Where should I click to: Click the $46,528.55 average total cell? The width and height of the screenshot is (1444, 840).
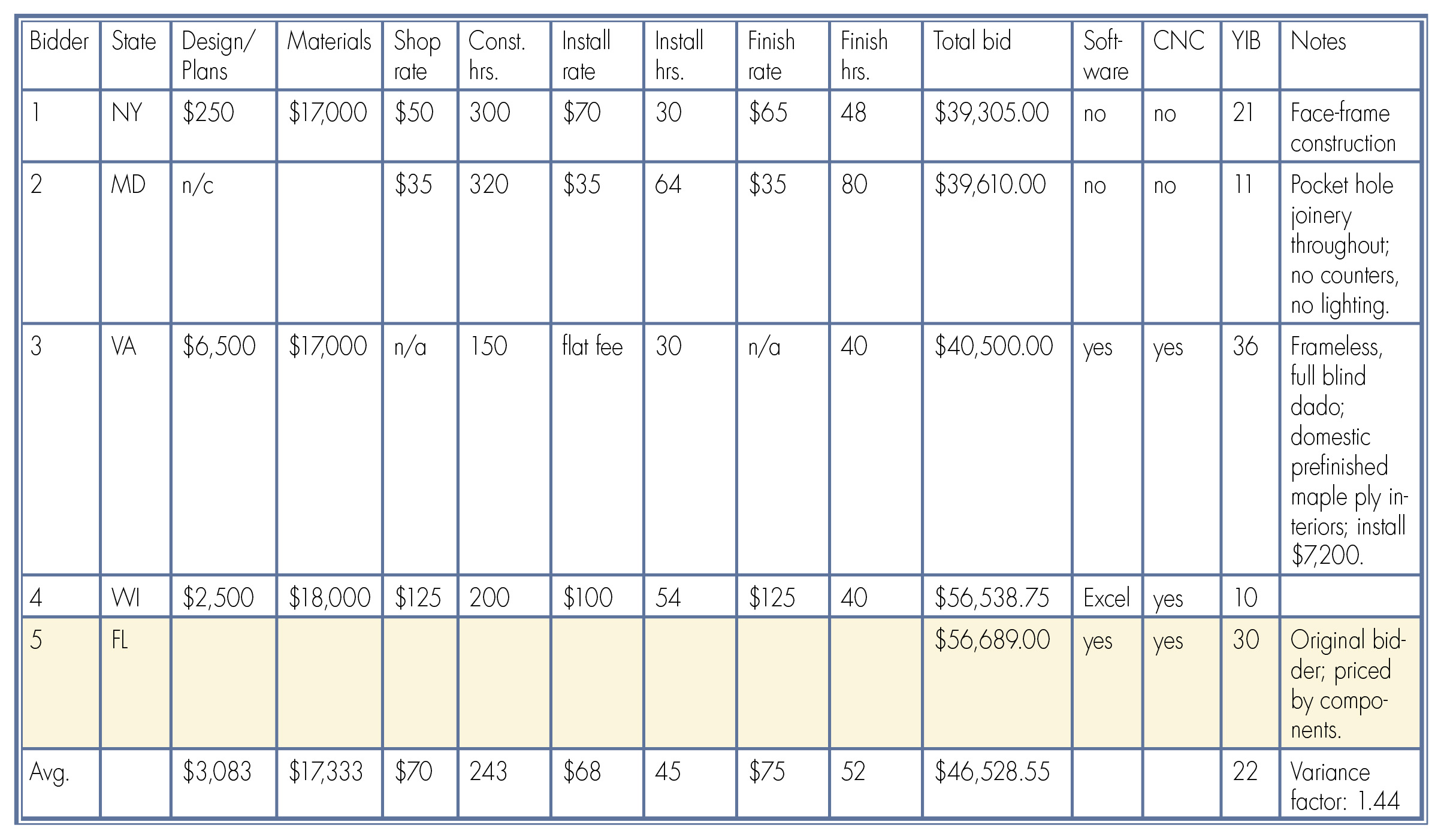click(996, 783)
